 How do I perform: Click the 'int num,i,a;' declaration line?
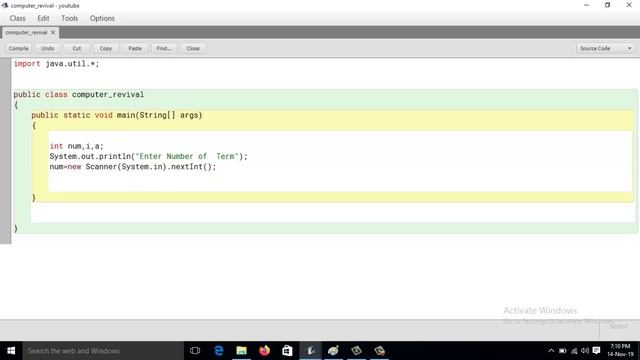[76, 146]
